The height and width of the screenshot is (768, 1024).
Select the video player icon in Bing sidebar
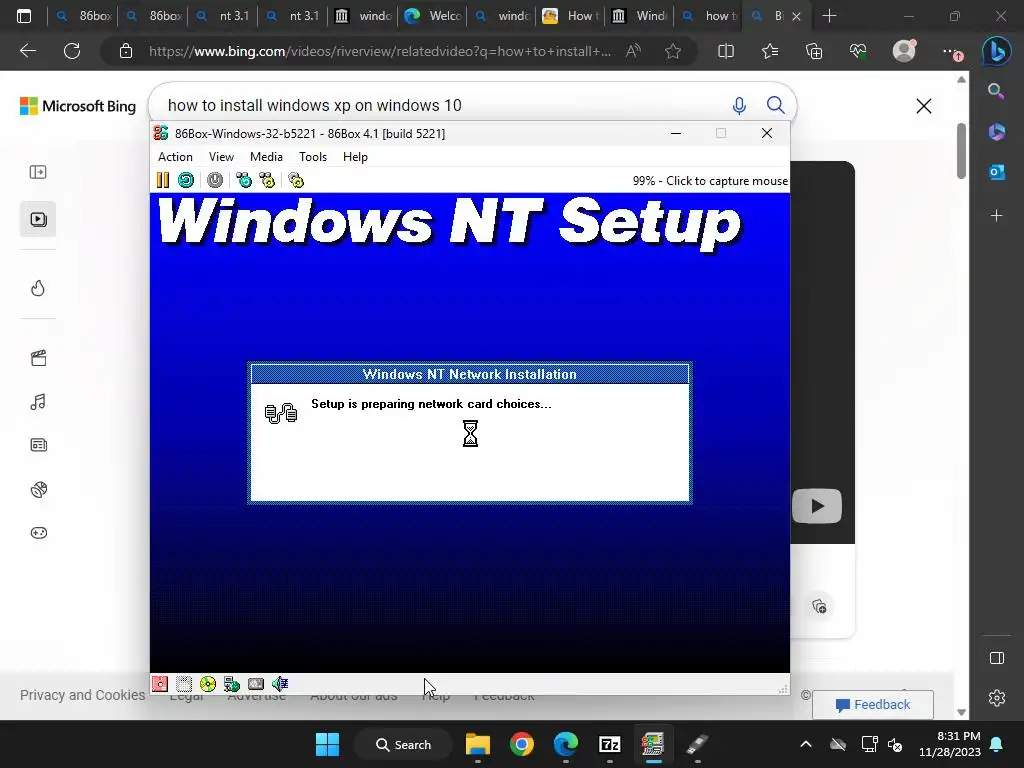38,219
